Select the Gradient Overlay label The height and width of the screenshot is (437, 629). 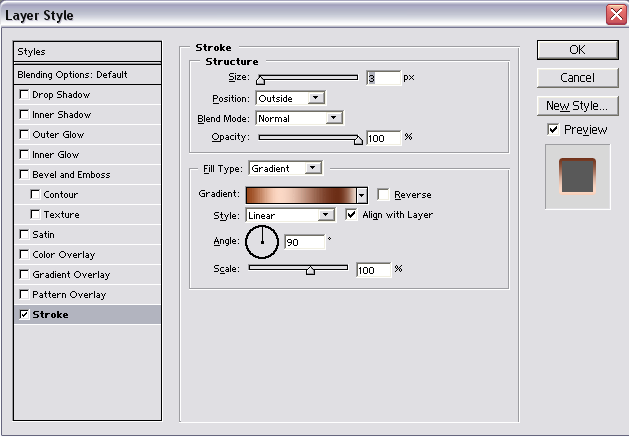pos(71,274)
